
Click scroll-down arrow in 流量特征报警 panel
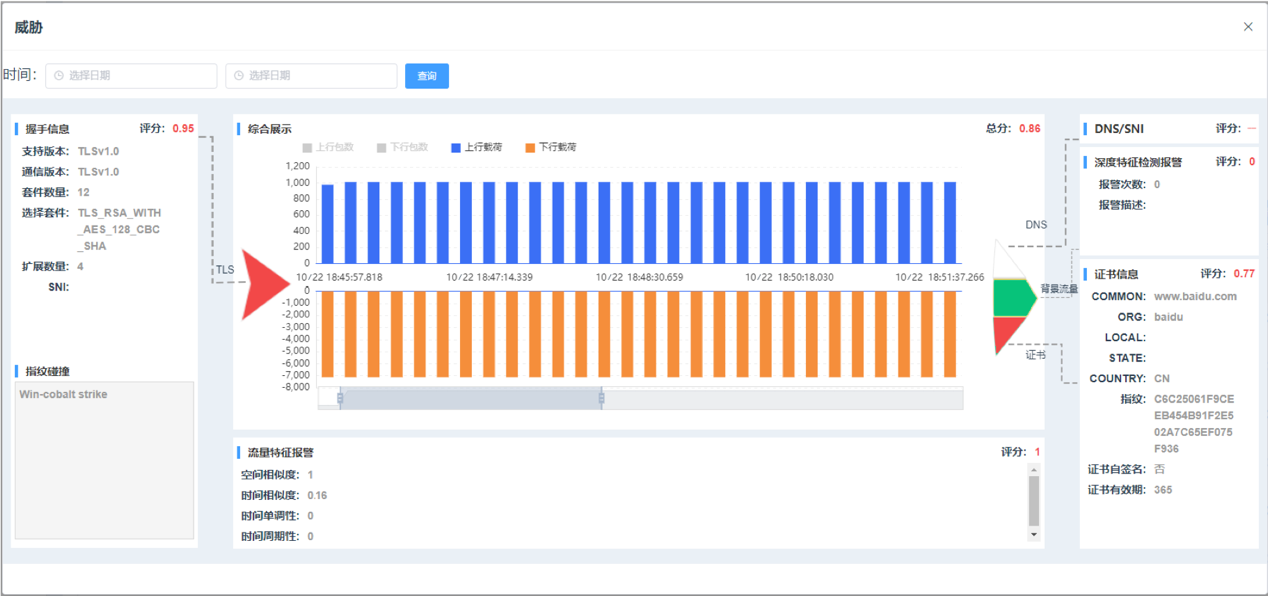click(x=1034, y=535)
